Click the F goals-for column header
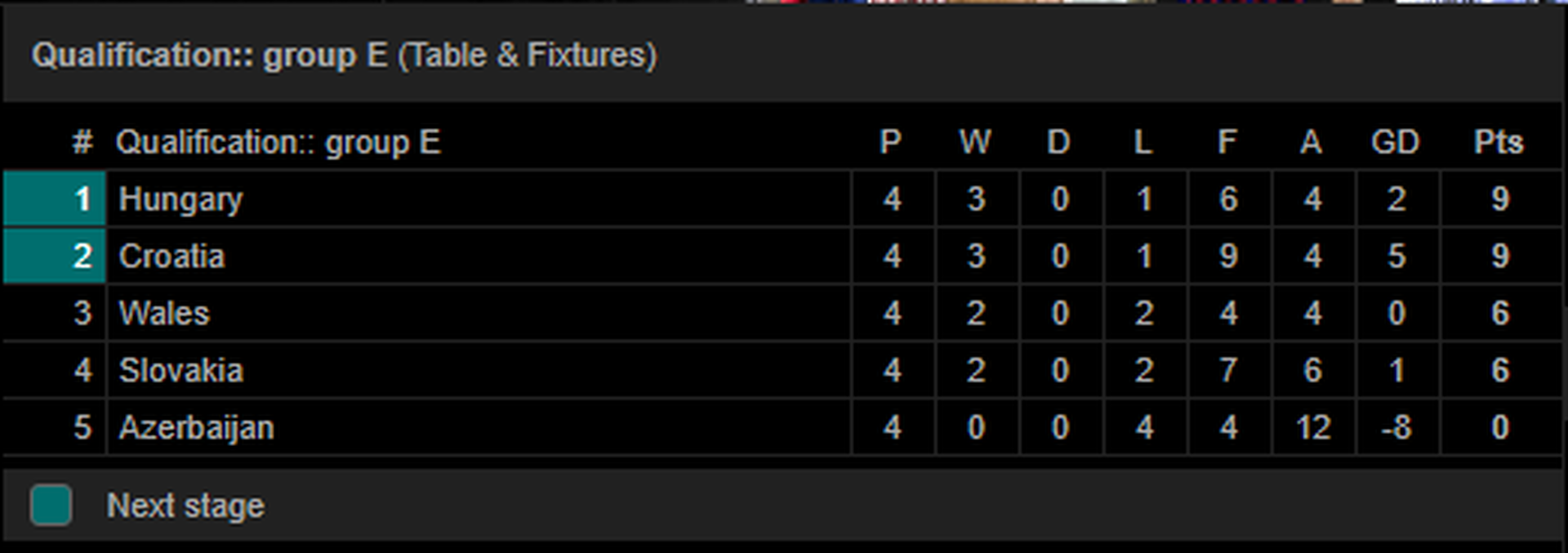Screen dimensions: 1568x553 1227,142
